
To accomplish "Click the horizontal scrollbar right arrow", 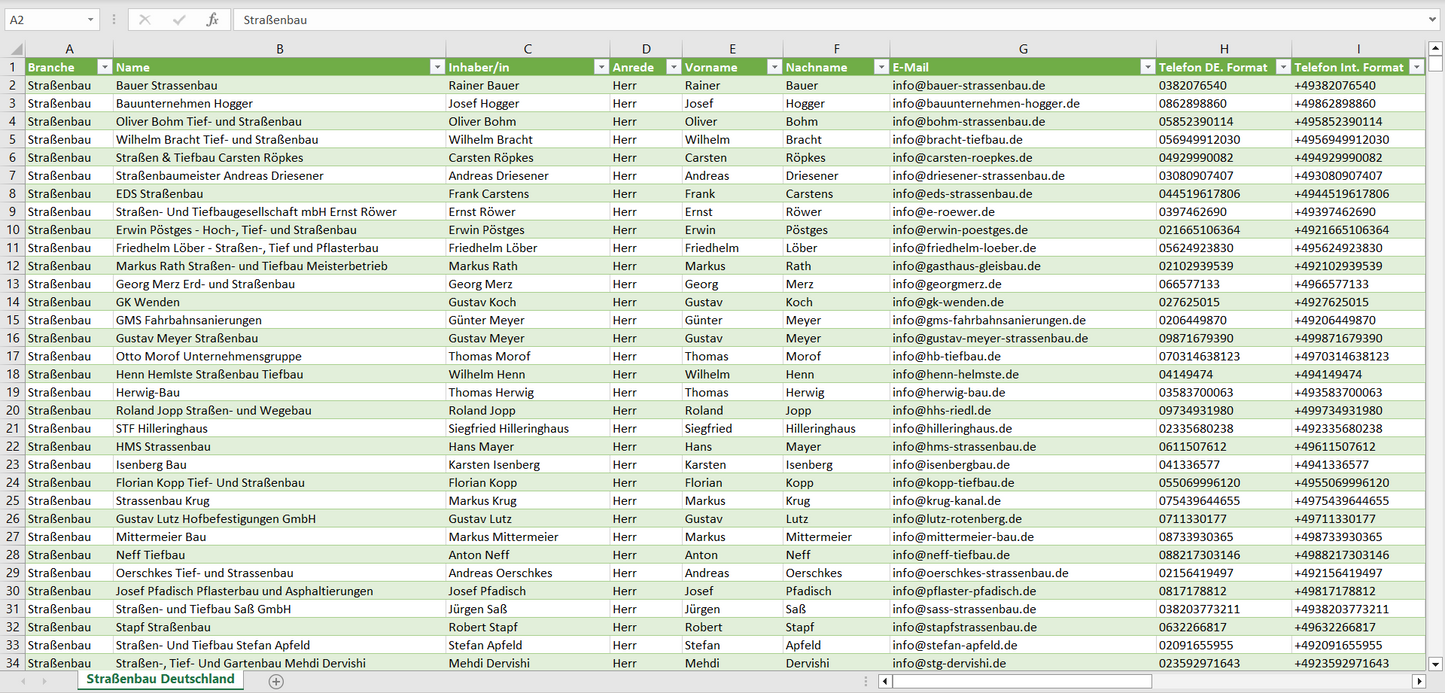I will point(1418,681).
